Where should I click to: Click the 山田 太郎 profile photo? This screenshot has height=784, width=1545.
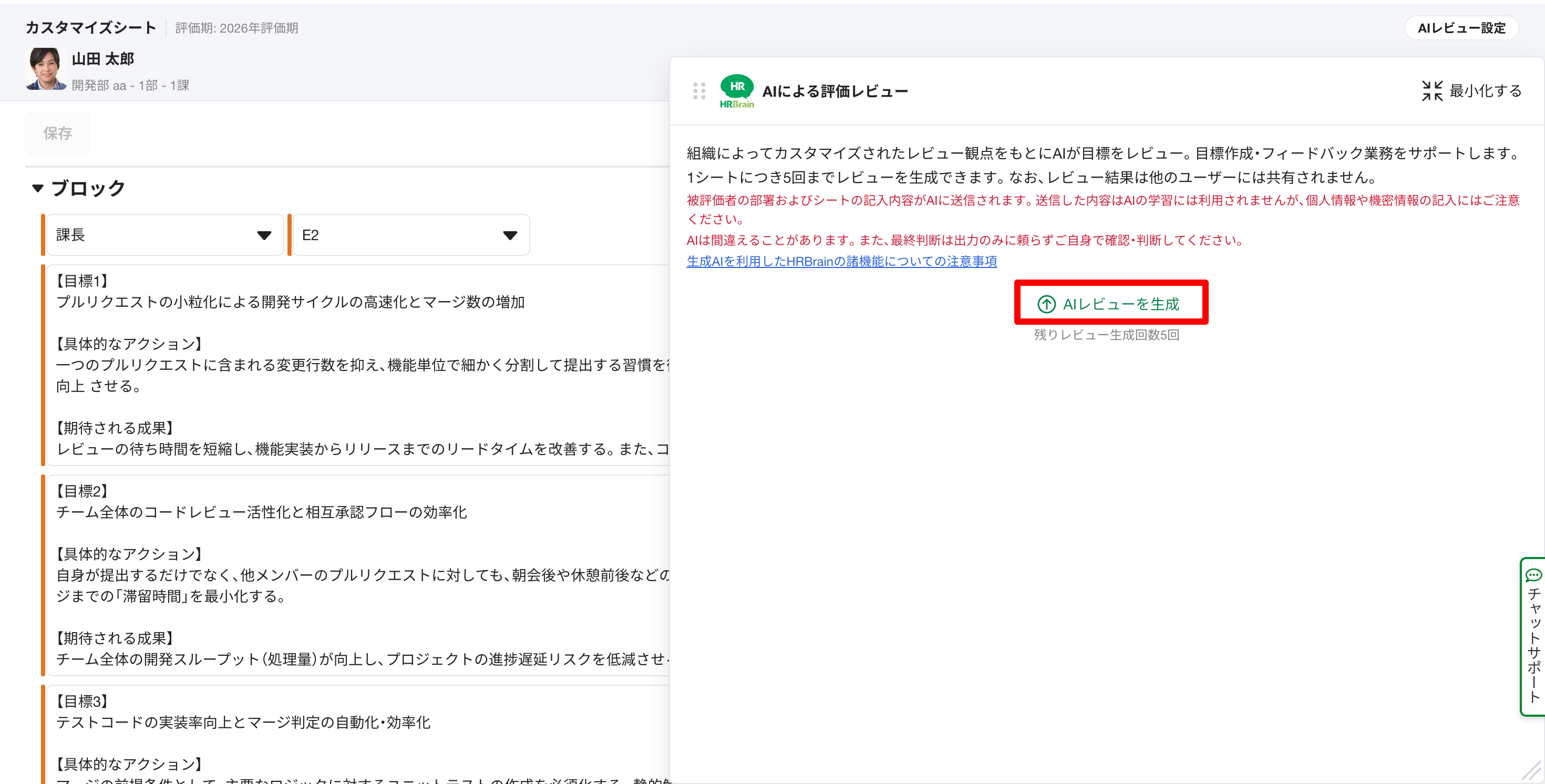pos(45,68)
